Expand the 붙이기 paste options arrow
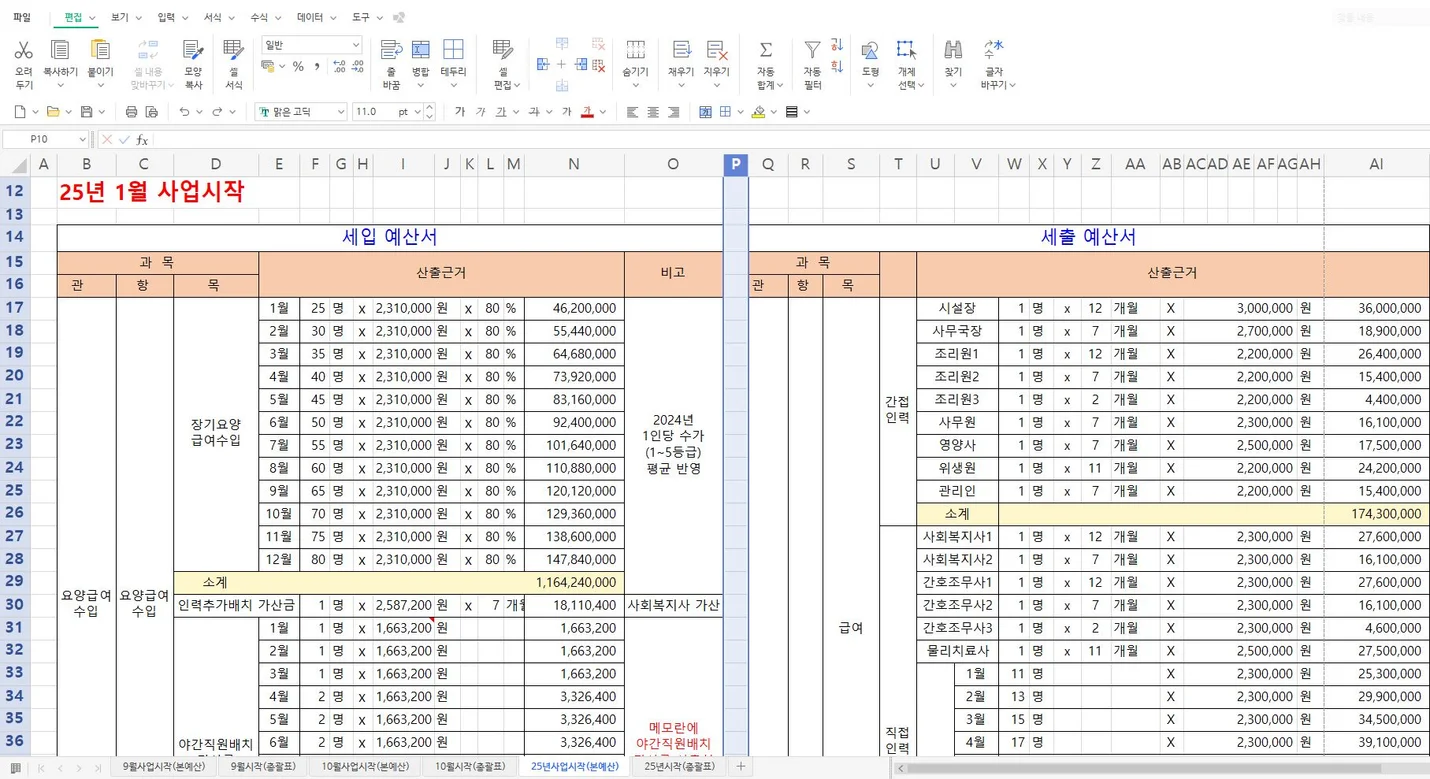 100,85
